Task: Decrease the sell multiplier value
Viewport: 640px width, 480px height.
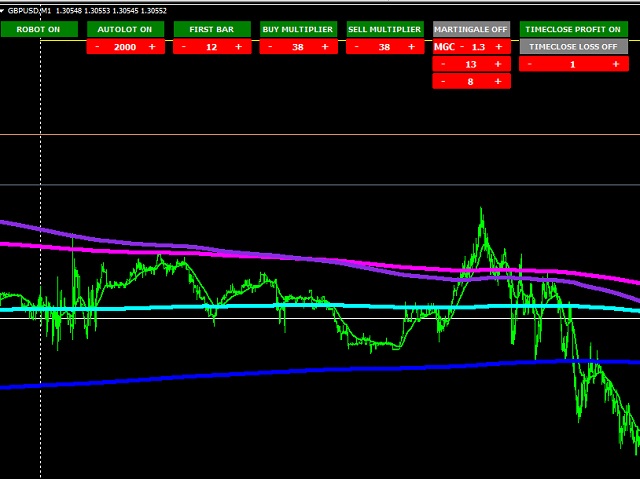Action: (357, 47)
